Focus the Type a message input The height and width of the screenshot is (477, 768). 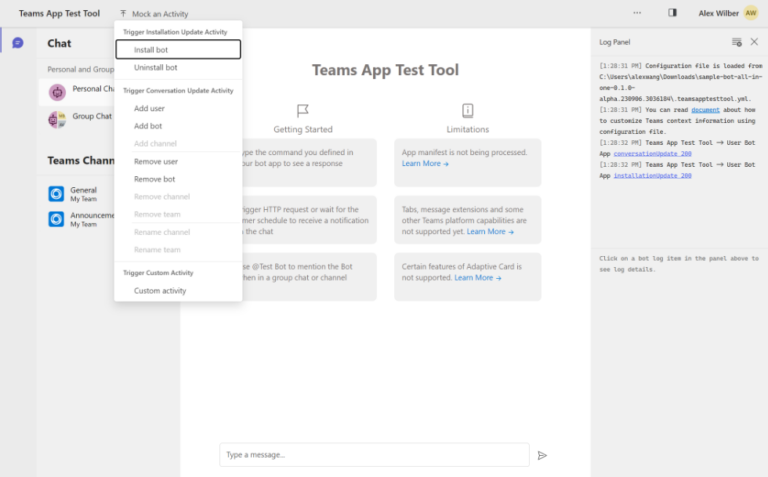coord(374,455)
